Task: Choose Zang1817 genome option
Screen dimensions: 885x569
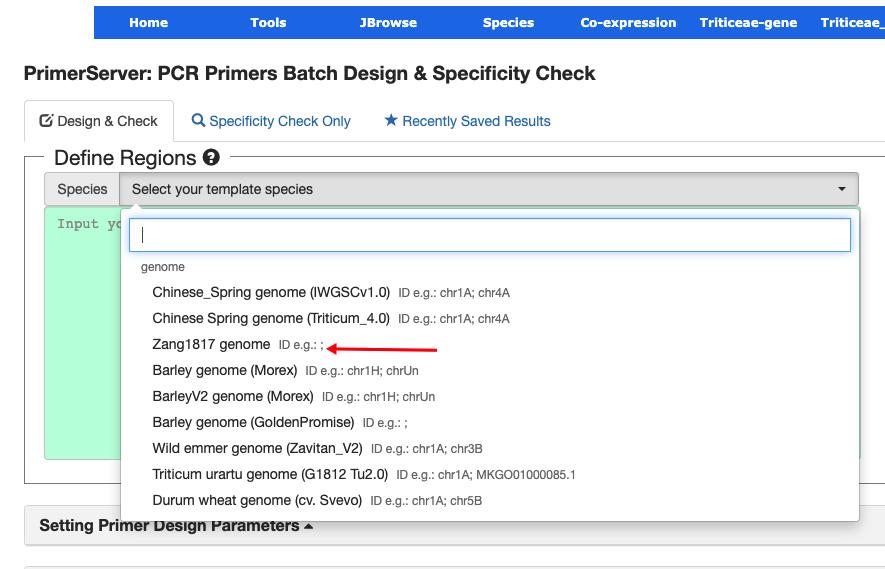Action: pyautogui.click(x=211, y=345)
